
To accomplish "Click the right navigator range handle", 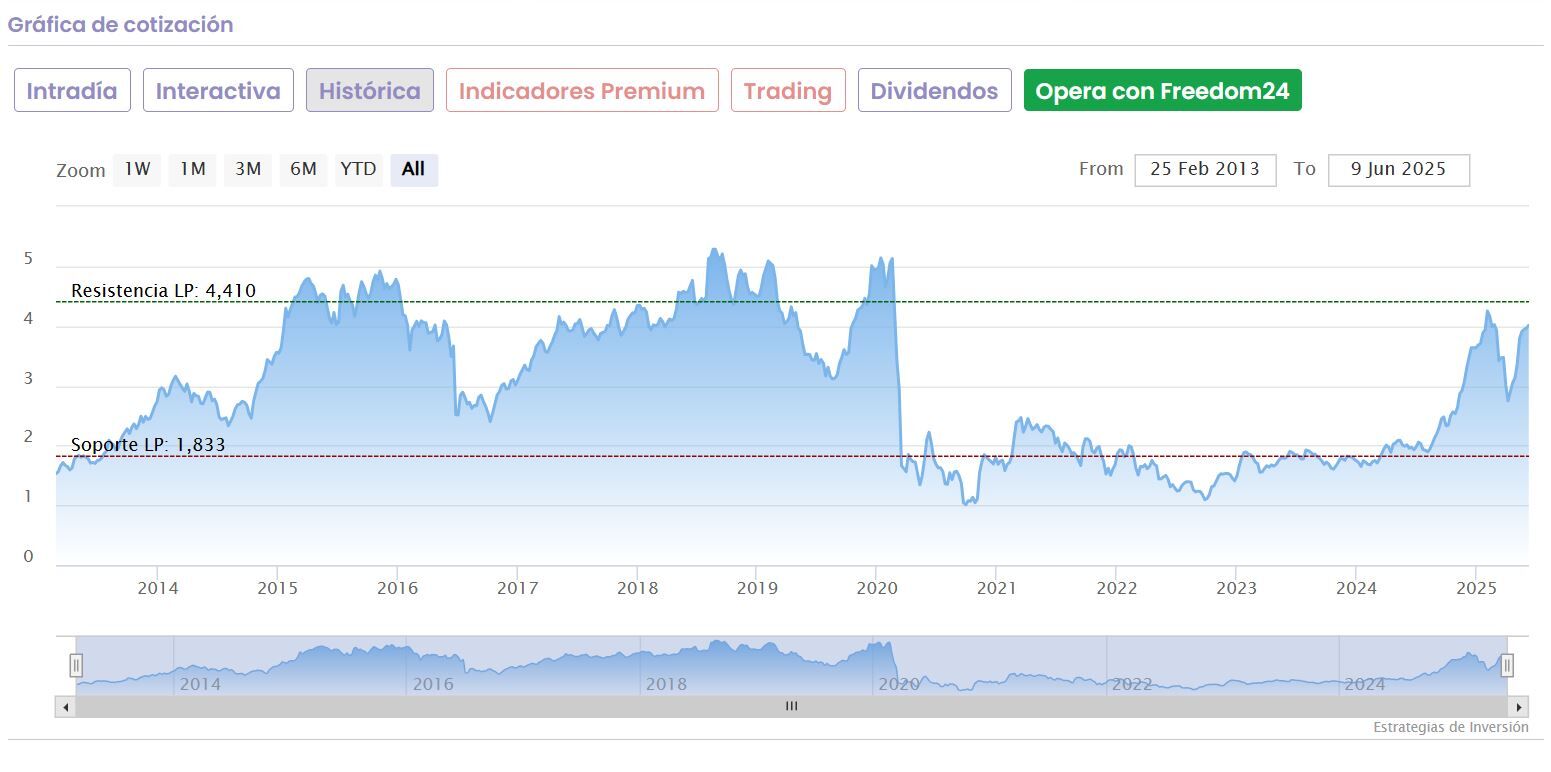I will click(1507, 665).
